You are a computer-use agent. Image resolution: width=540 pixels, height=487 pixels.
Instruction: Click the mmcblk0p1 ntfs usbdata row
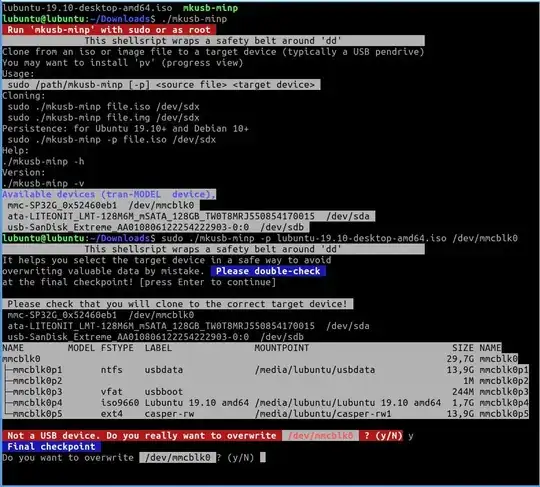point(265,370)
